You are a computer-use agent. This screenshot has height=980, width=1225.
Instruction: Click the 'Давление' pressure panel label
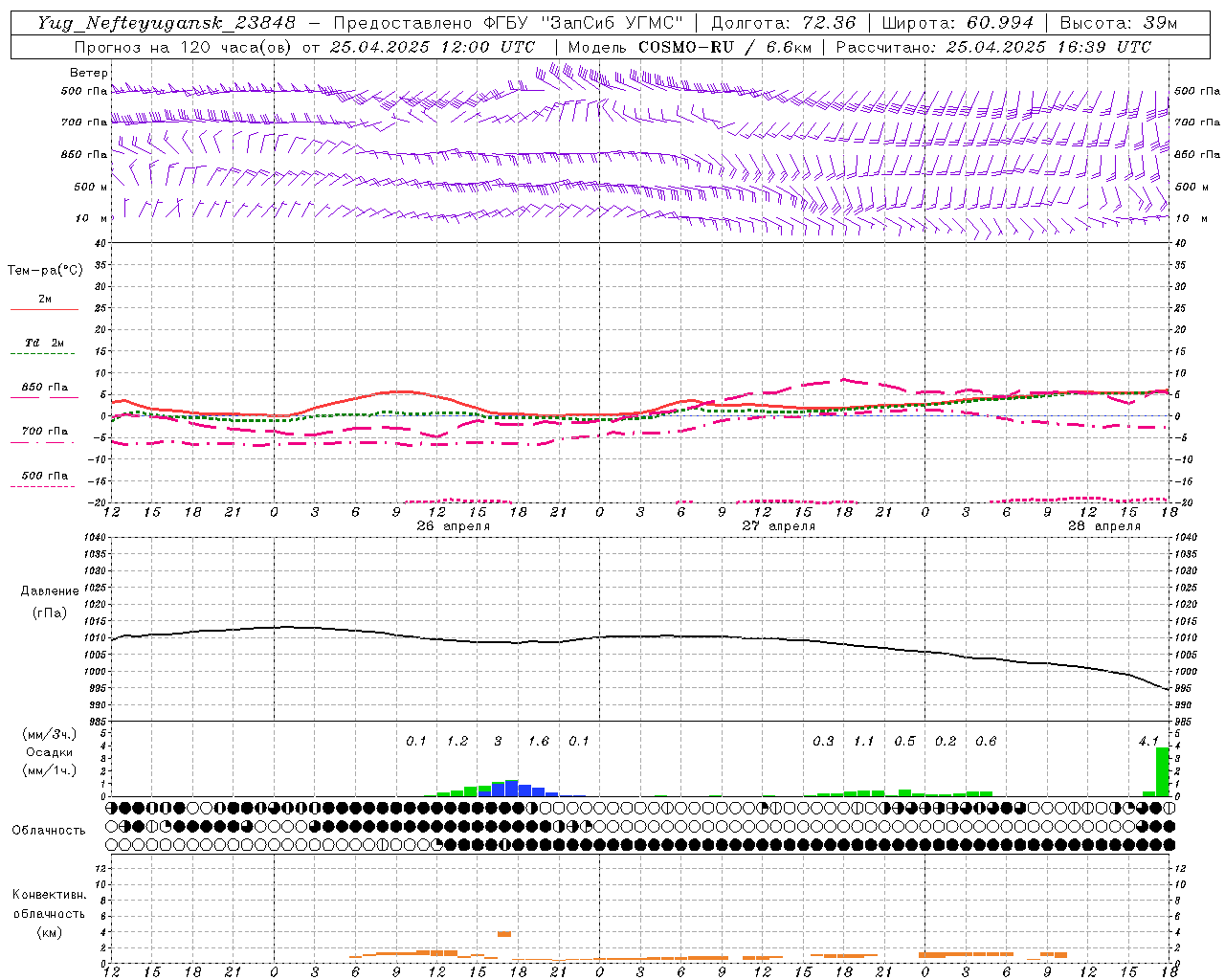[x=50, y=591]
